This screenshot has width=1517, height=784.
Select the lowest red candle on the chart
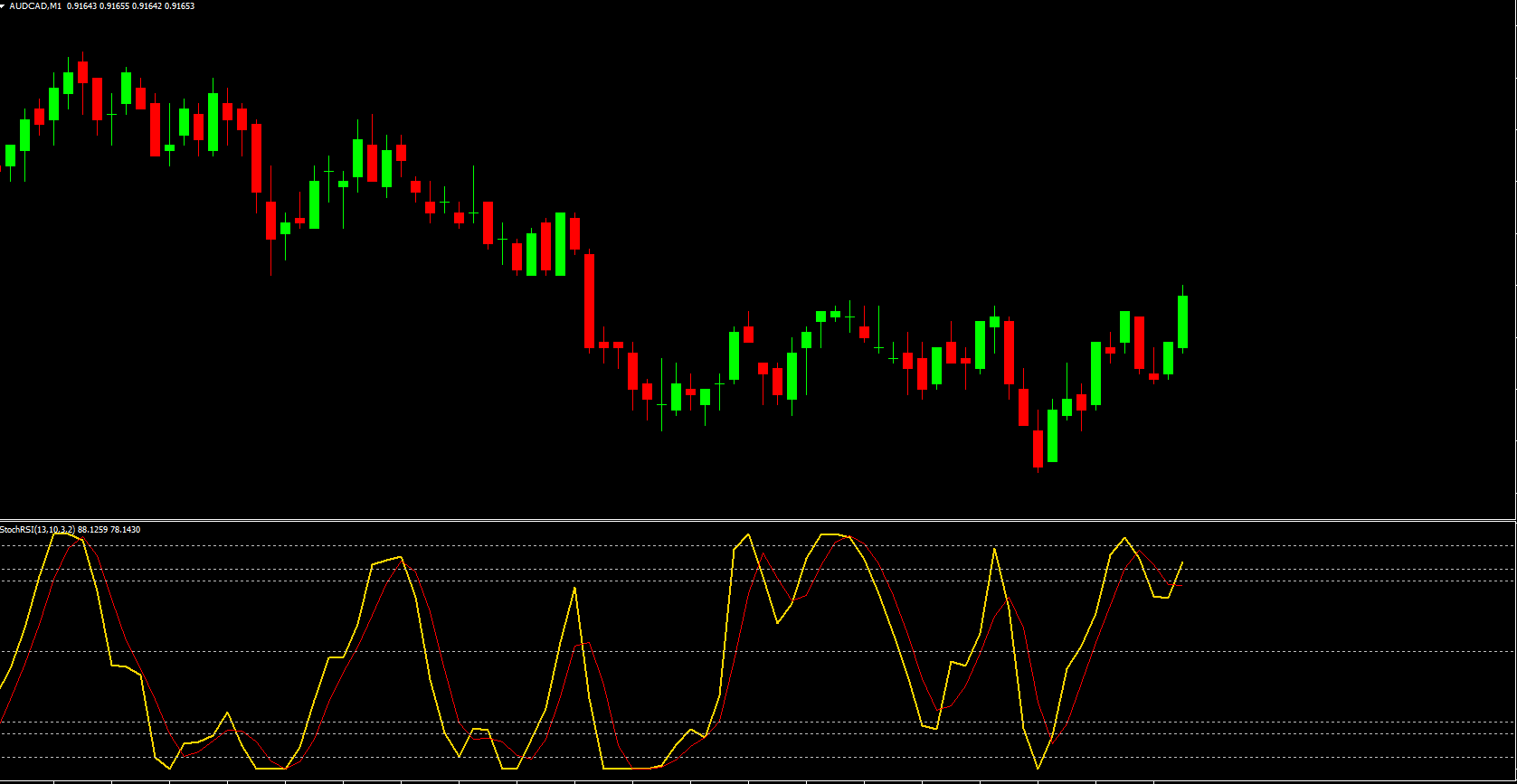1038,449
